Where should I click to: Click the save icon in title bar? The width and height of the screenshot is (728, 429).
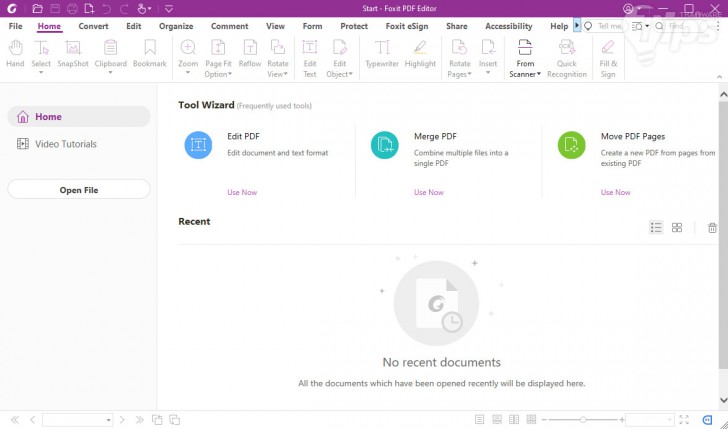pyautogui.click(x=55, y=8)
